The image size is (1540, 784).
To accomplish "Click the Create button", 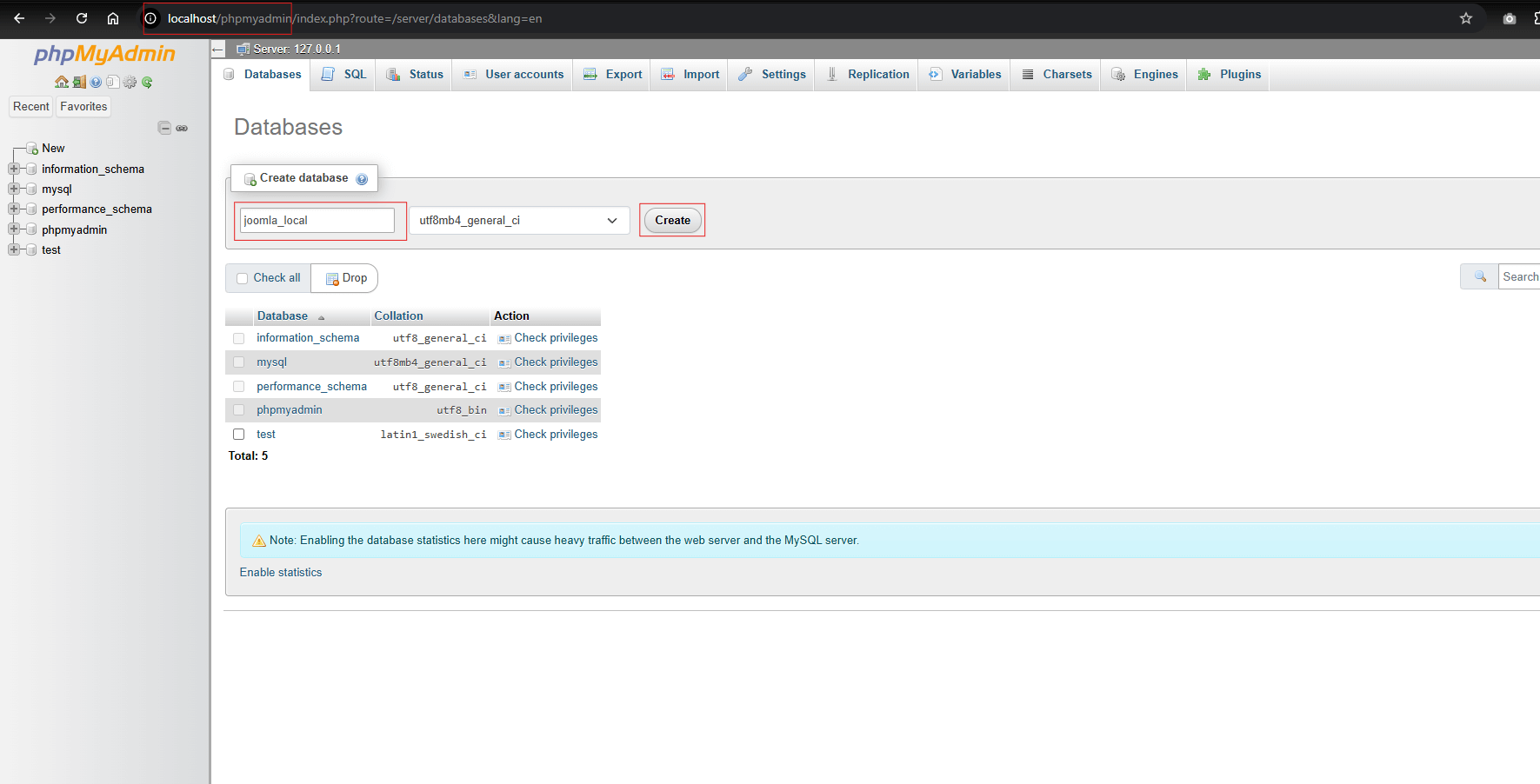I will click(x=671, y=220).
